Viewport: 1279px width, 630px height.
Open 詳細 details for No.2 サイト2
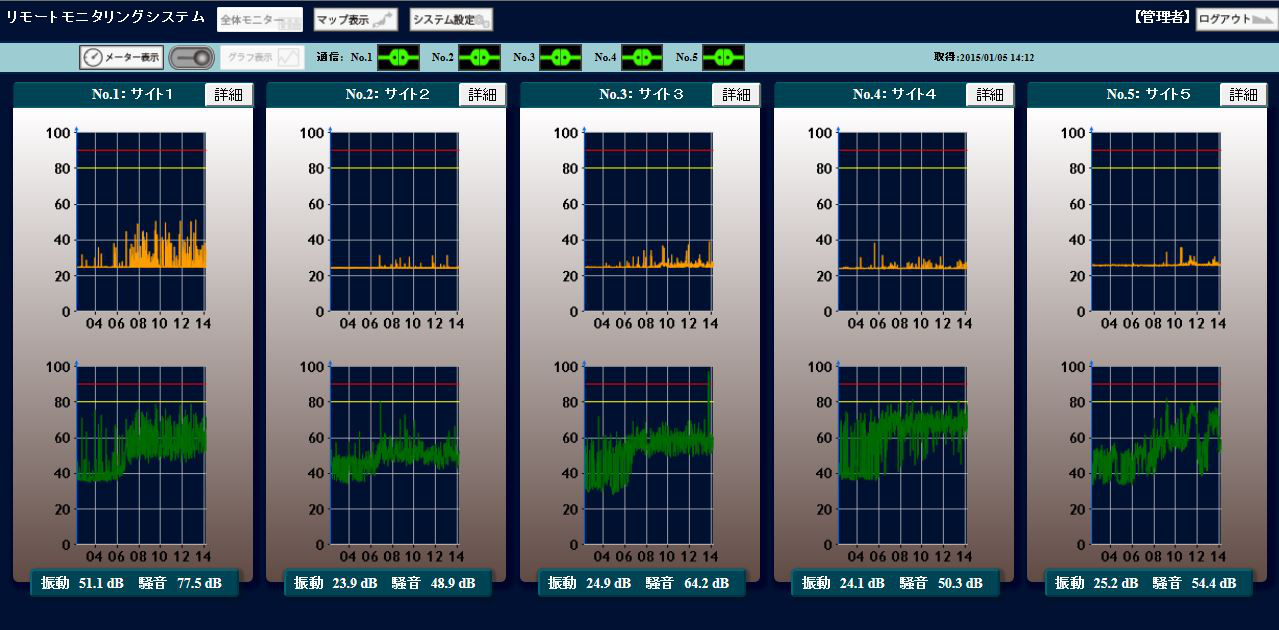(x=483, y=94)
